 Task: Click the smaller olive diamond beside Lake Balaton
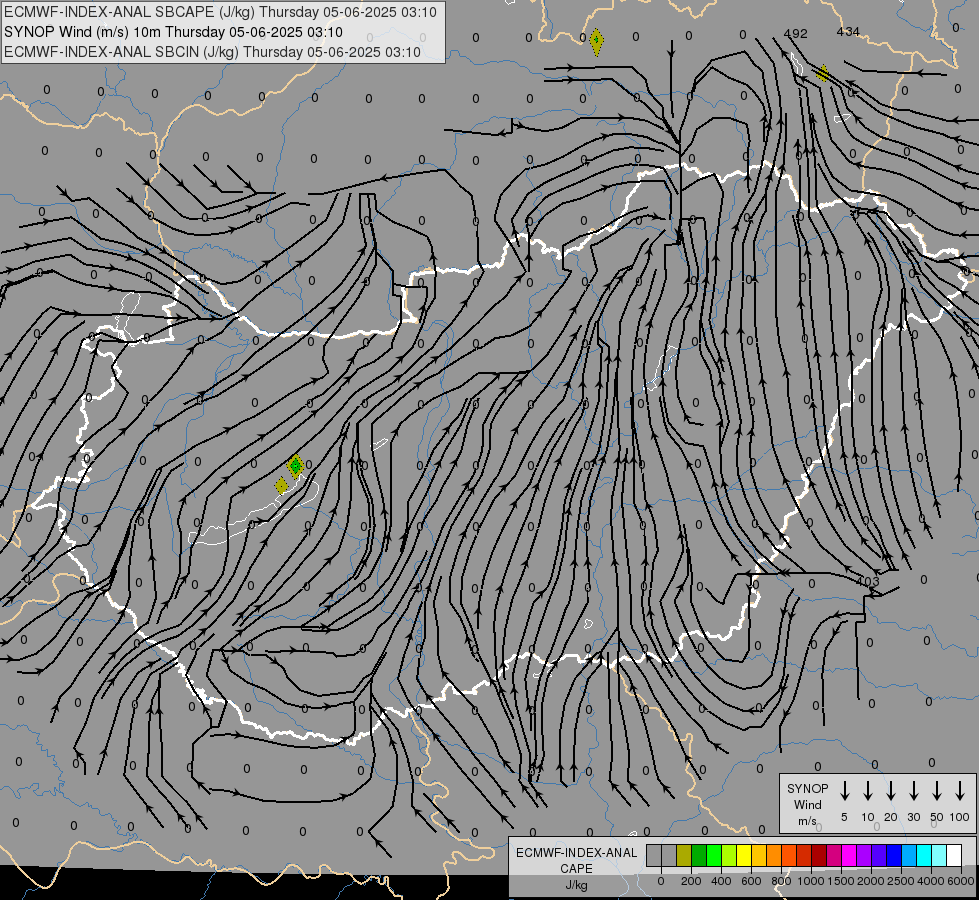pyautogui.click(x=282, y=485)
